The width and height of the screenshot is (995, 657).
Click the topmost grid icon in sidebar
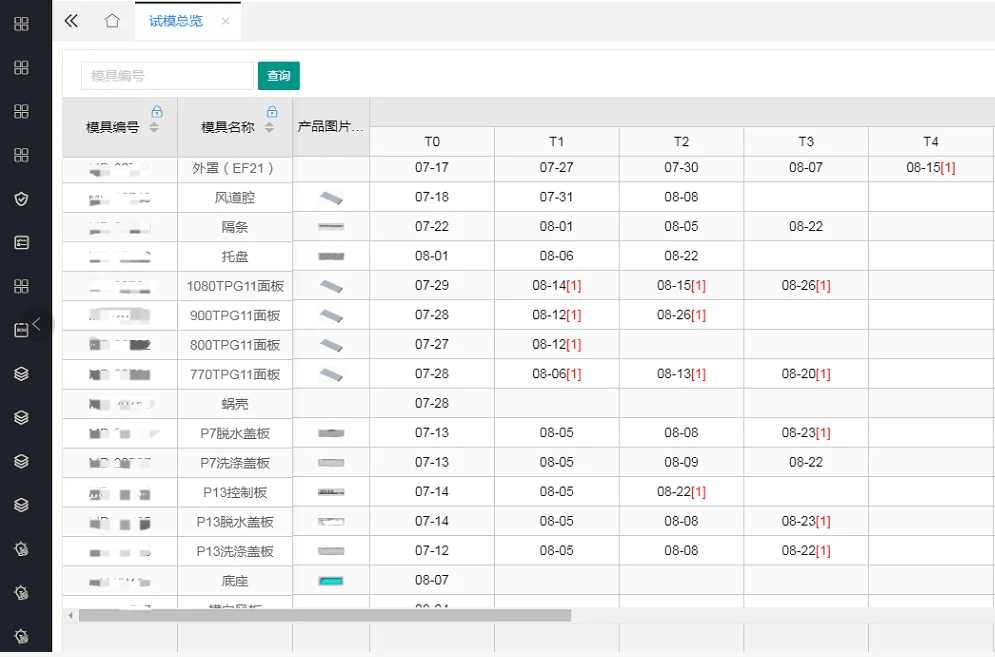pos(21,24)
